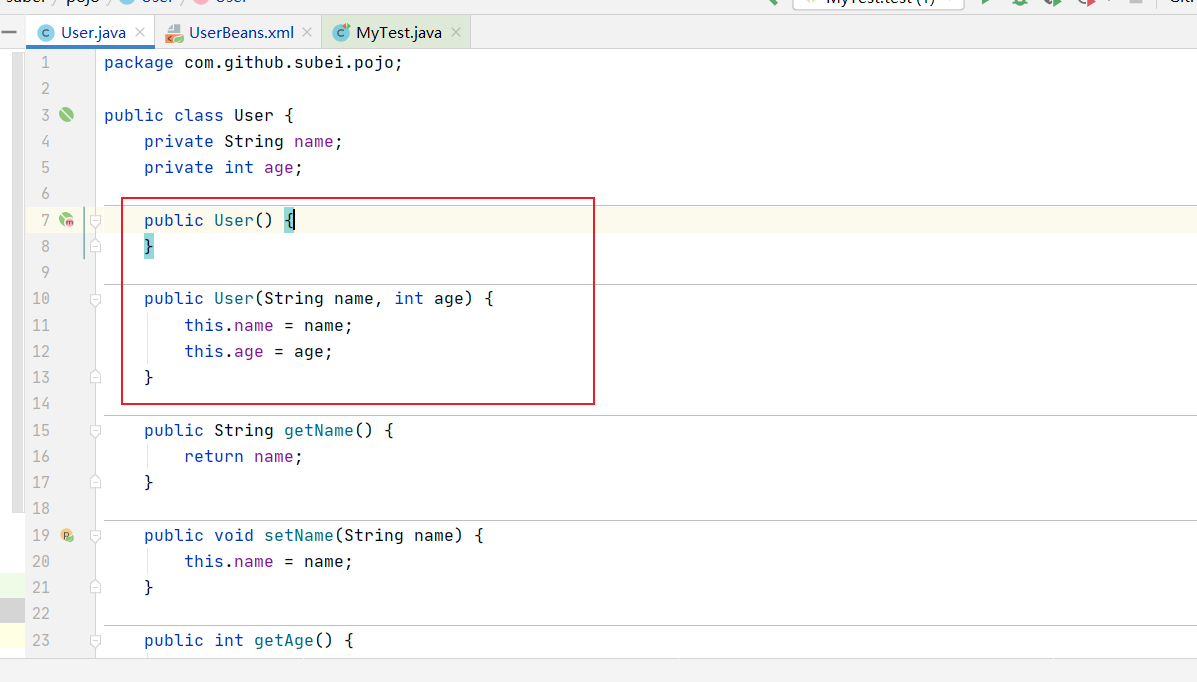The width and height of the screenshot is (1197, 682).
Task: Click the MyTest.java class icon in tab
Action: pos(342,33)
